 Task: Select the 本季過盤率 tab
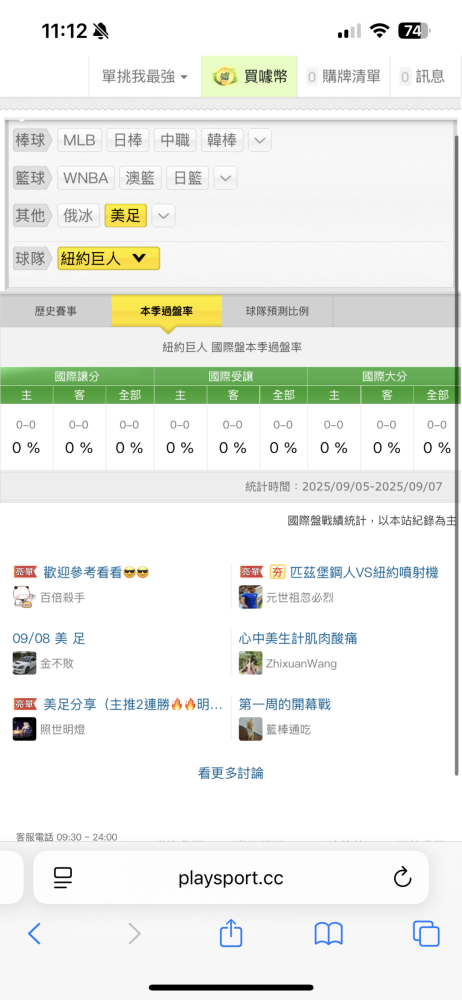click(x=167, y=312)
